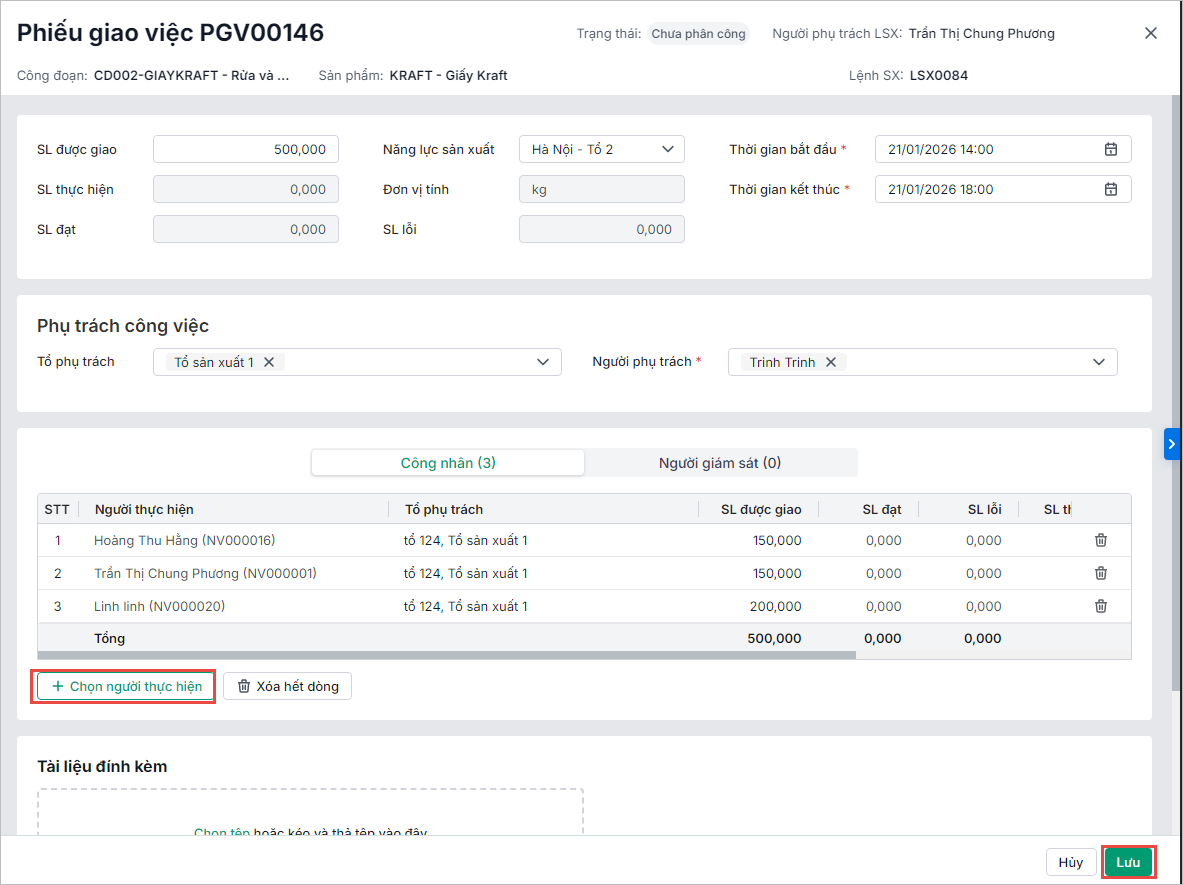
Task: Click the SL được giao input field
Action: pyautogui.click(x=246, y=149)
